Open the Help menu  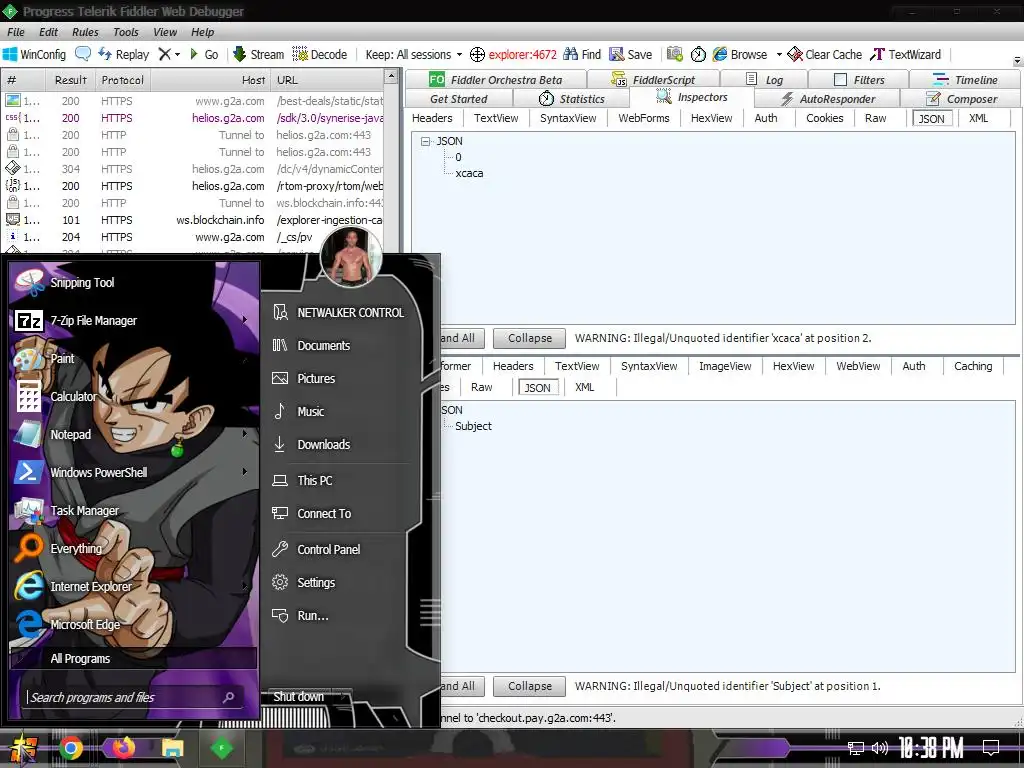[x=202, y=32]
